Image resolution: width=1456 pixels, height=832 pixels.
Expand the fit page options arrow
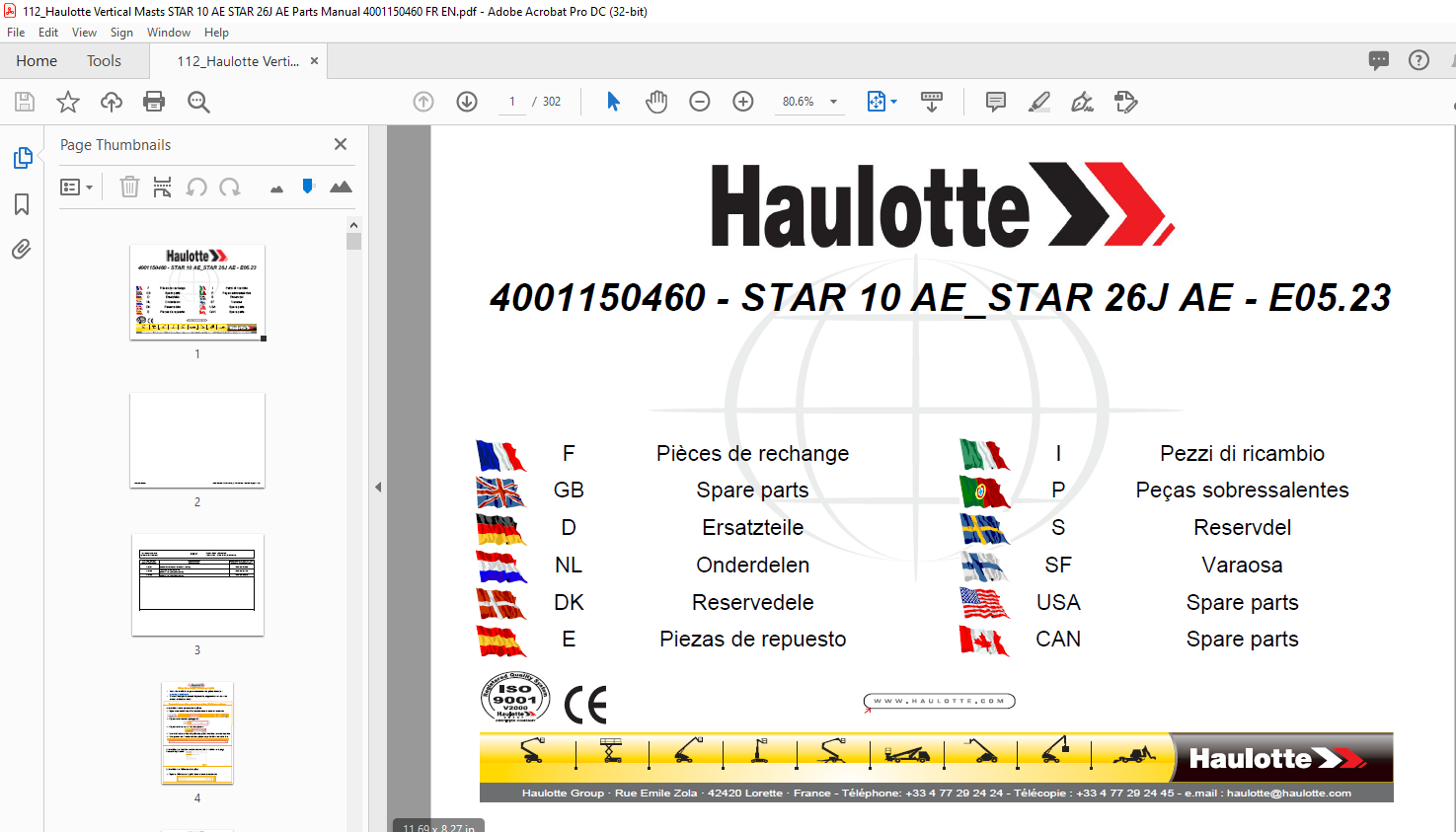(x=894, y=102)
